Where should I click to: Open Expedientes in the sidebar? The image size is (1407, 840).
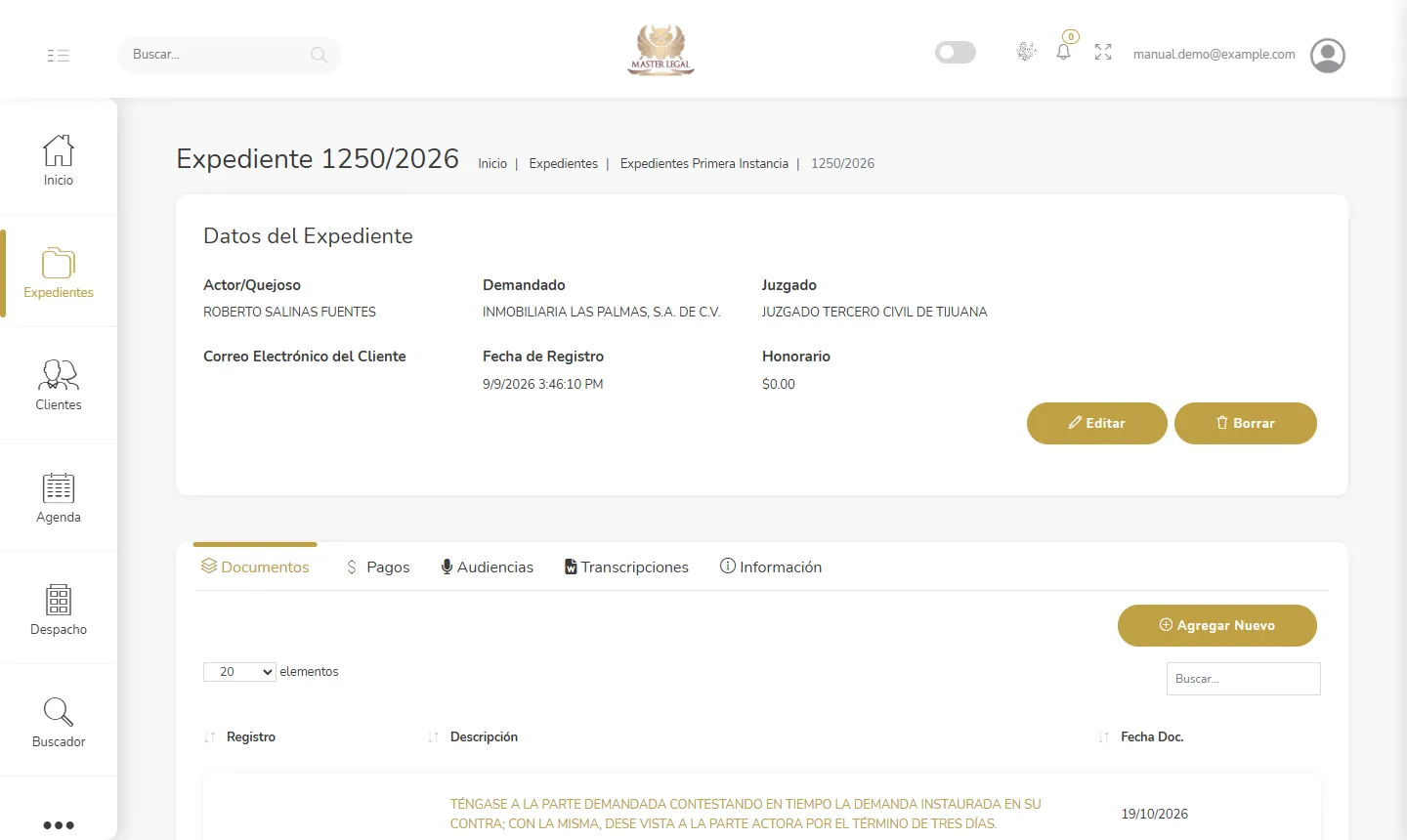tap(59, 273)
